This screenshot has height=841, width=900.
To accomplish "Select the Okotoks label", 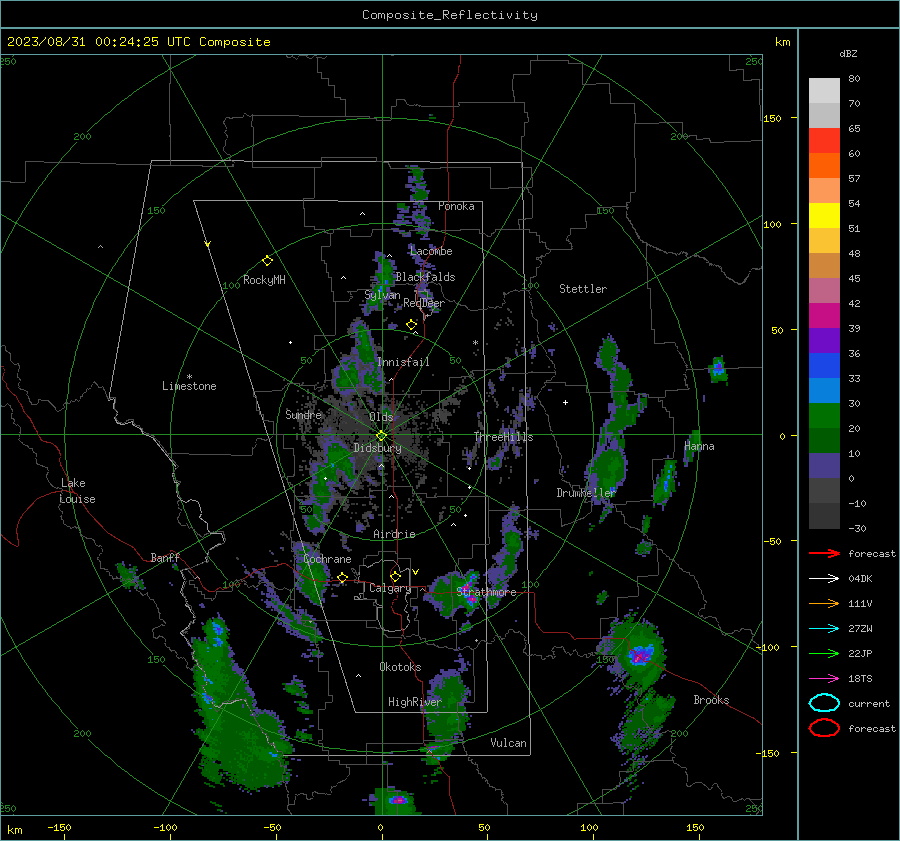I will pos(400,666).
